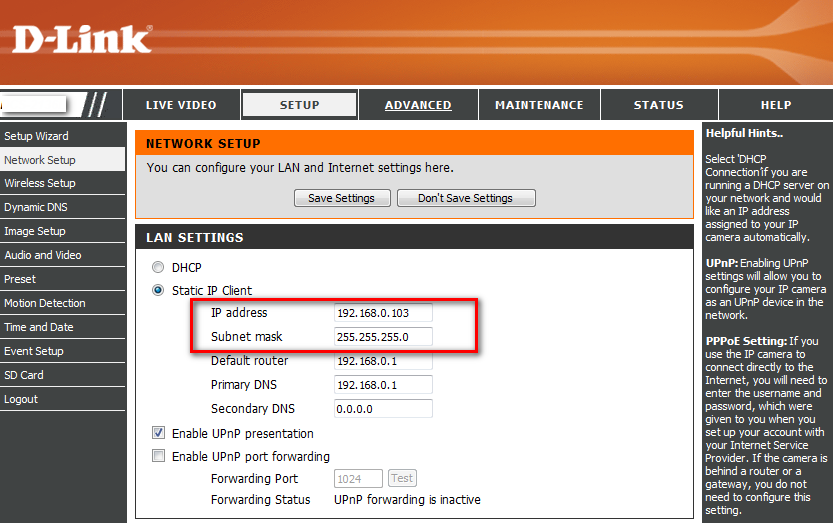Focus the Secondary DNS field
The height and width of the screenshot is (523, 833).
coord(383,408)
